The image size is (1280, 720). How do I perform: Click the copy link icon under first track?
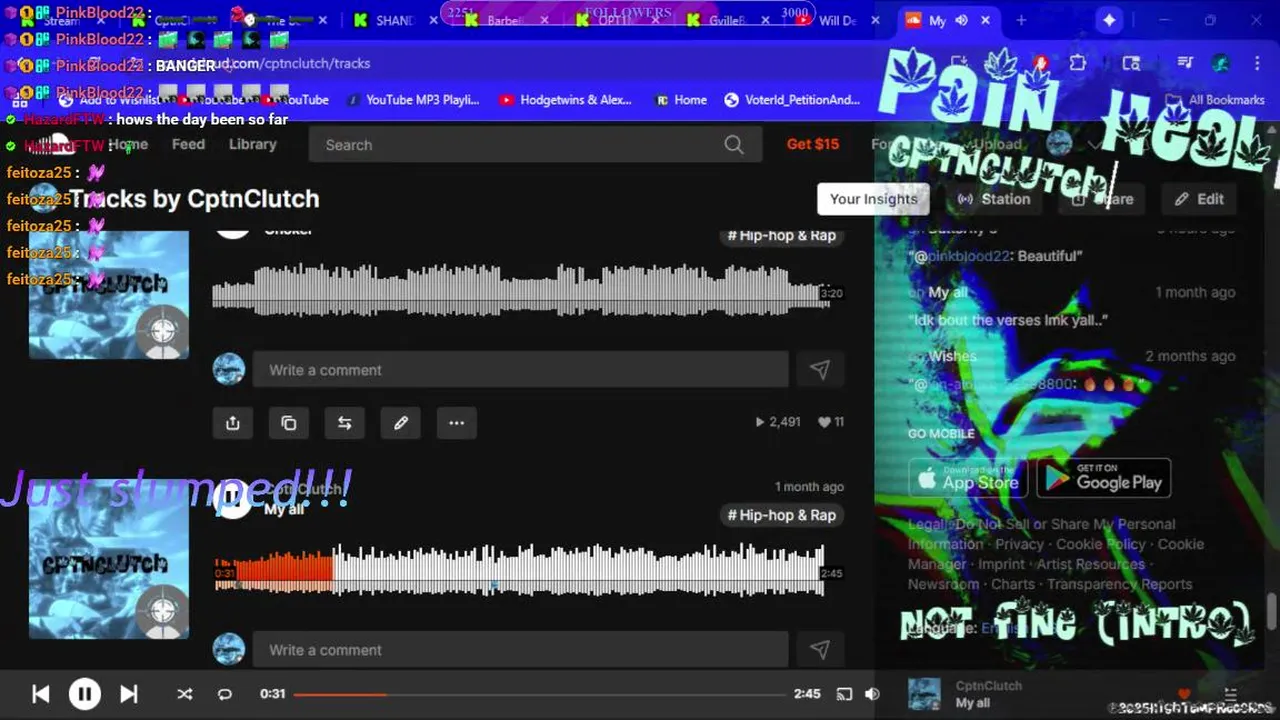tap(289, 423)
